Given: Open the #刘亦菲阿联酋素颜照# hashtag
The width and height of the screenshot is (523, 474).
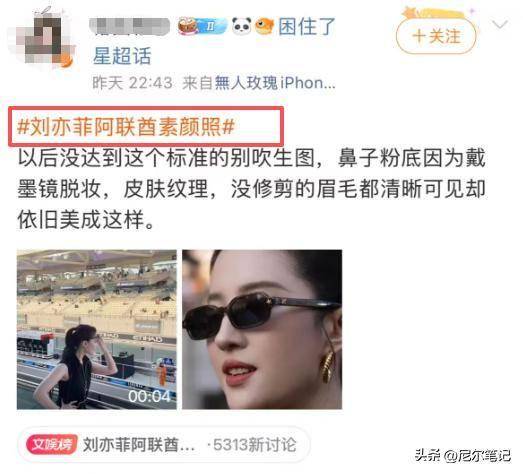Looking at the screenshot, I should pos(126,126).
